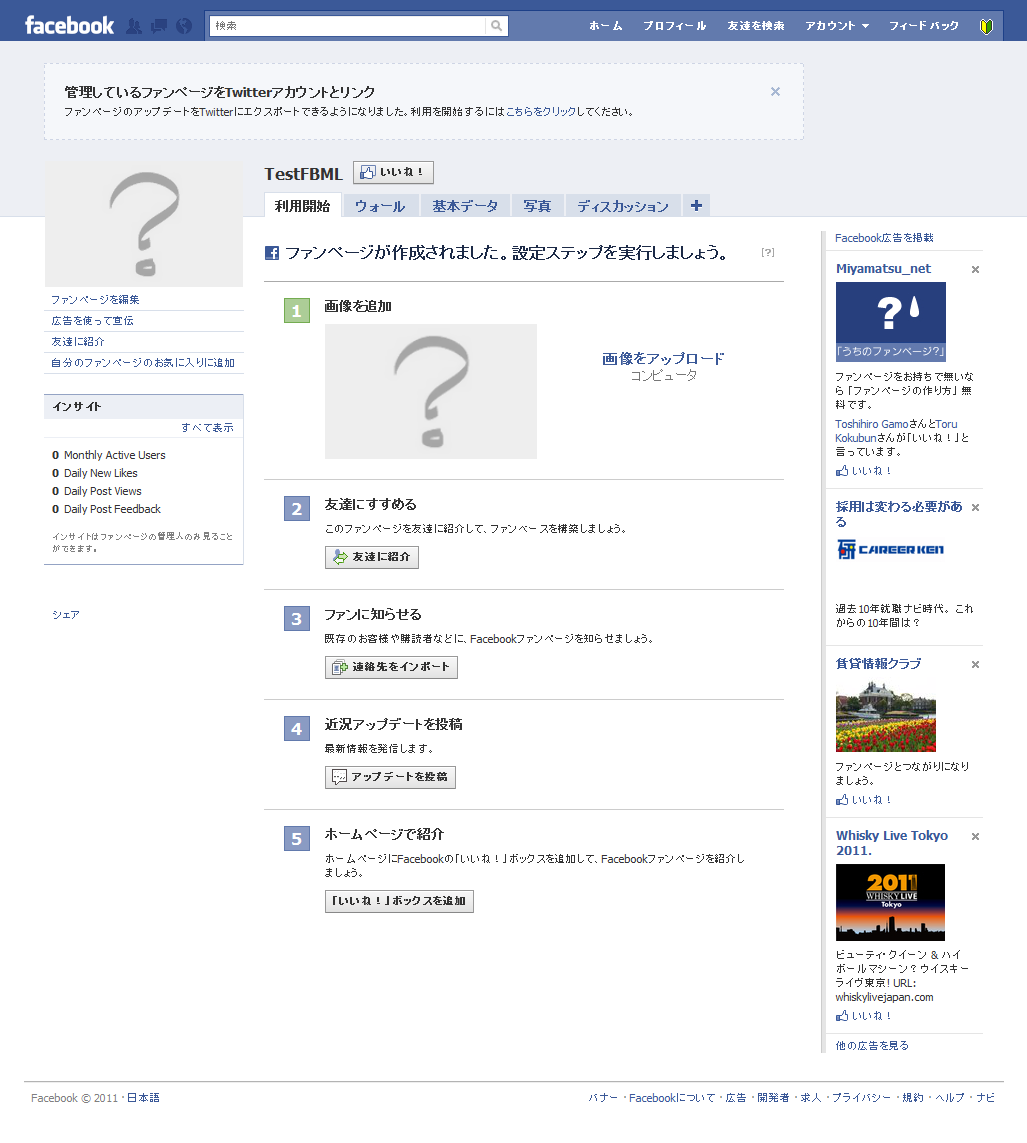Click the 画像をアップロード link
This screenshot has width=1027, height=1143.
pyautogui.click(x=663, y=359)
